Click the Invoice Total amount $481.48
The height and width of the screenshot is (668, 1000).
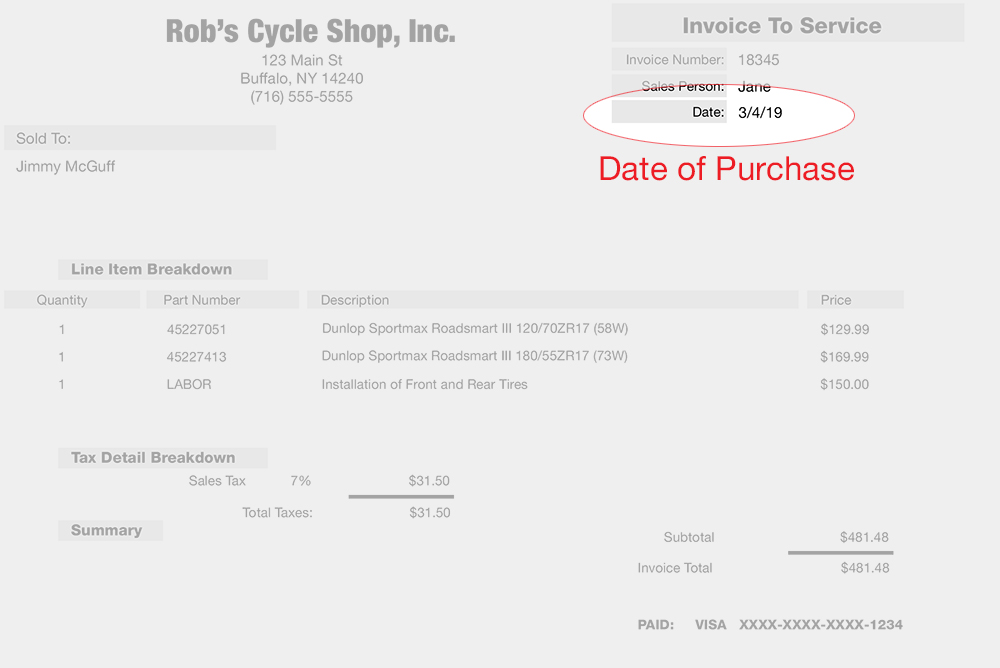point(864,568)
